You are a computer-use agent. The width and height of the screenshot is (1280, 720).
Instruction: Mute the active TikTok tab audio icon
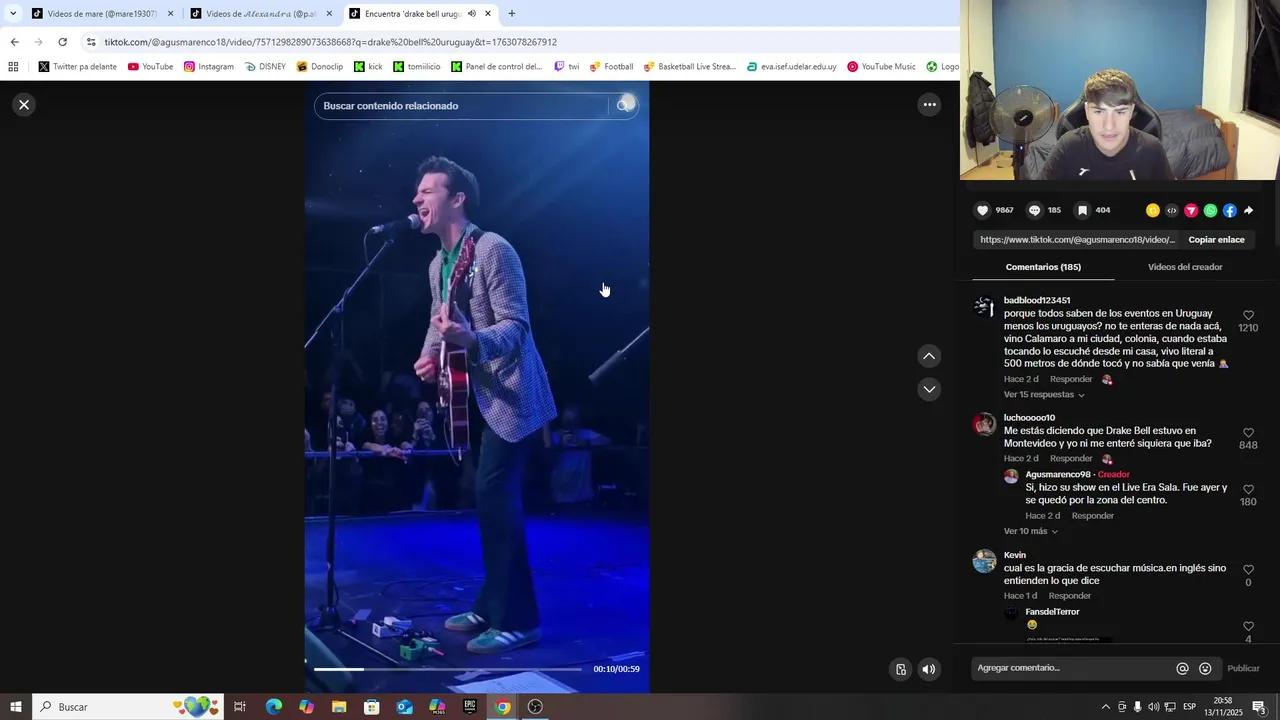pyautogui.click(x=472, y=14)
